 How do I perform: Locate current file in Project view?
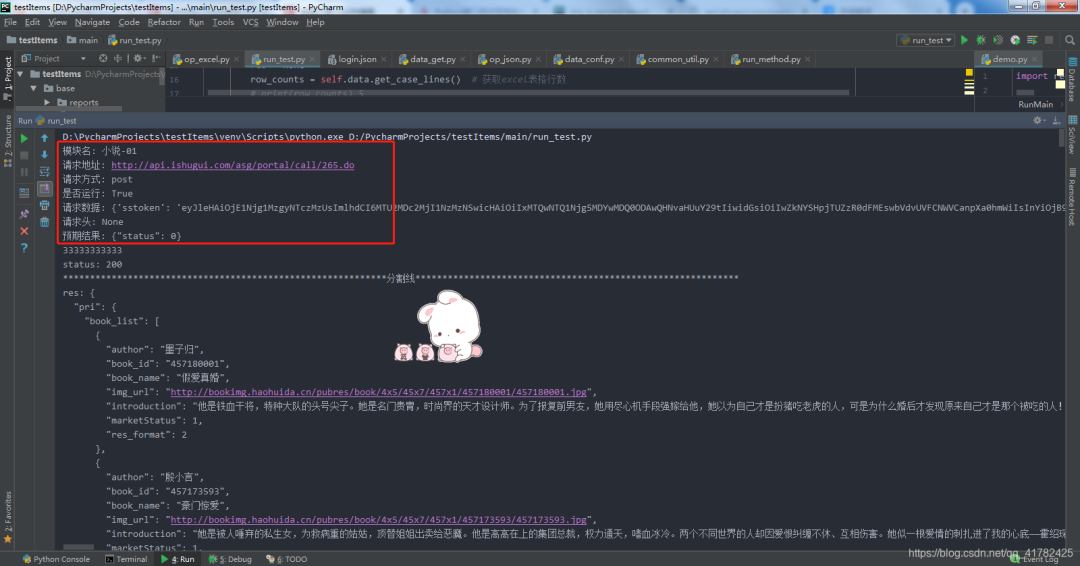coord(103,59)
